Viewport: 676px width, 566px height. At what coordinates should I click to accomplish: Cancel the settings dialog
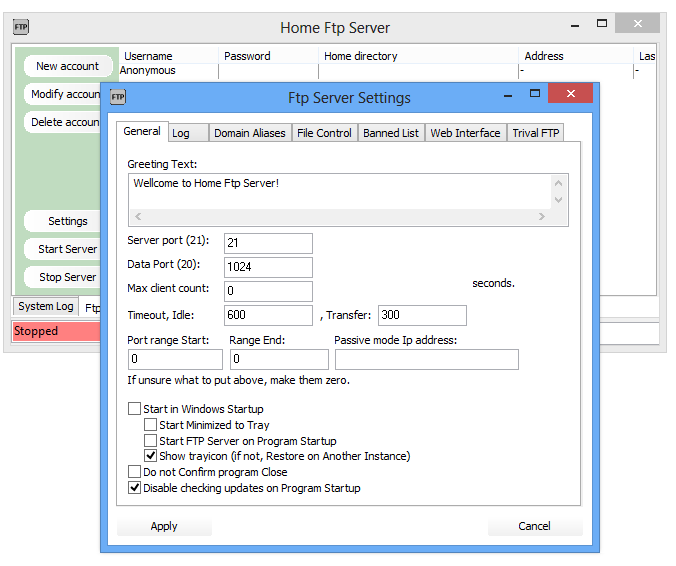click(x=535, y=526)
